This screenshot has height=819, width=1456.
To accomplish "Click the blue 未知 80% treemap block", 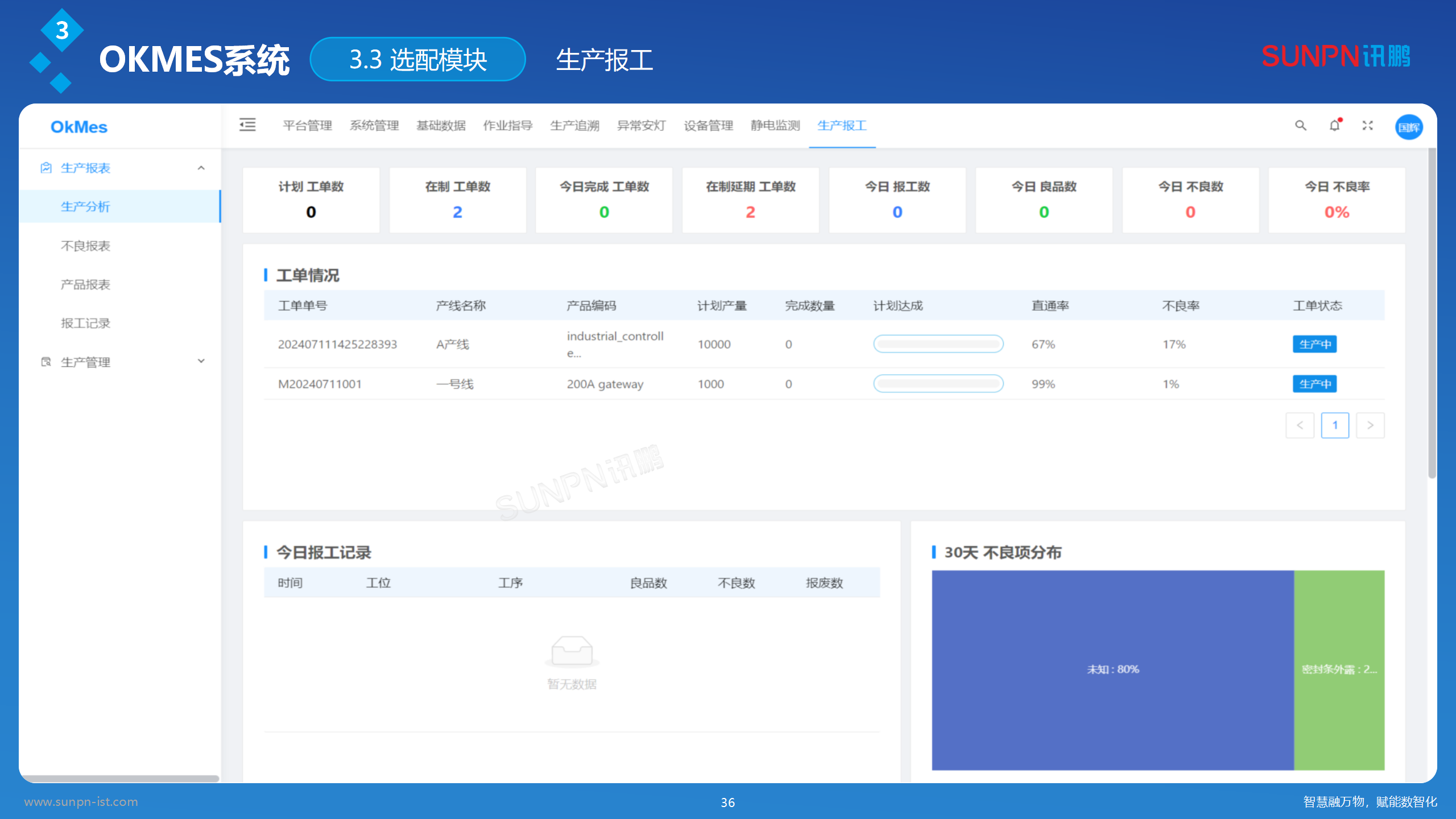I will tap(1112, 669).
